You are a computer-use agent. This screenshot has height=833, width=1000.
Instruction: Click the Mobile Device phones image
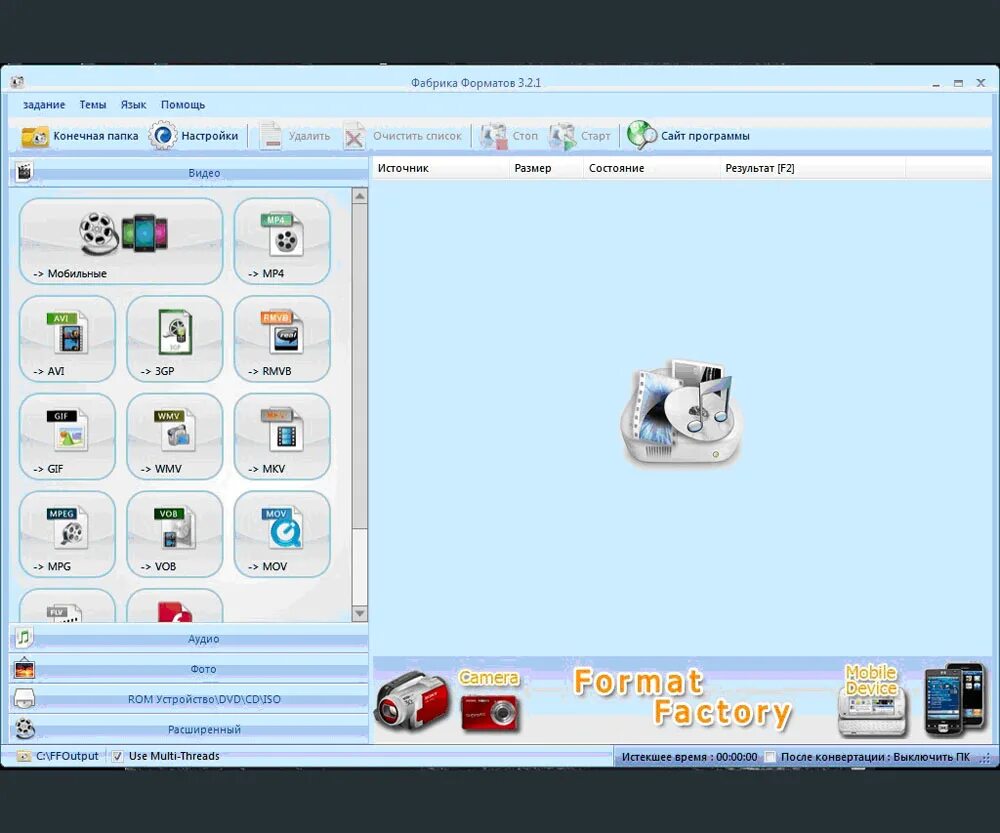click(953, 700)
